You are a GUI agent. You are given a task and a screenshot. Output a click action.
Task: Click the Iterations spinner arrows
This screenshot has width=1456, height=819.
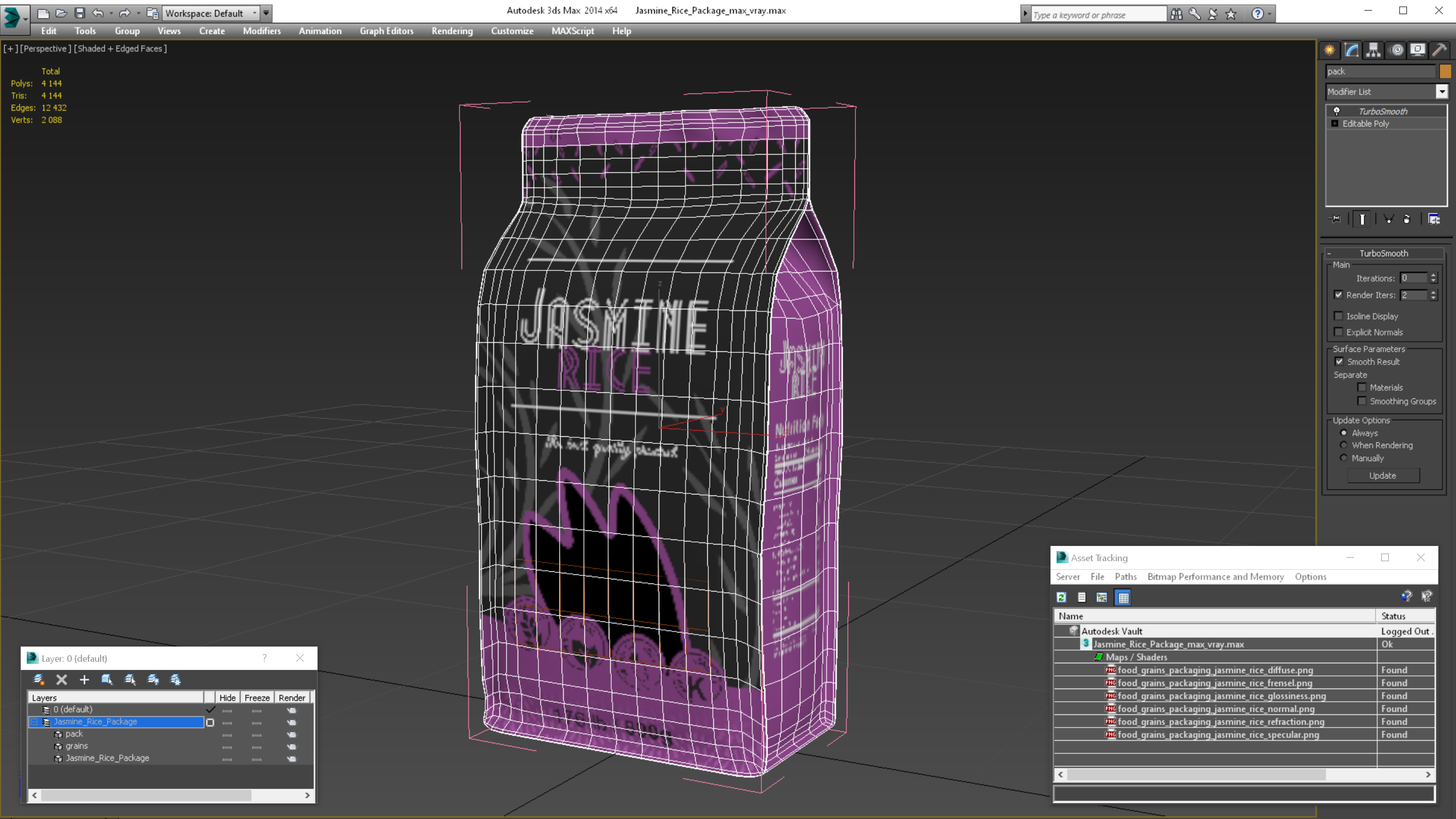point(1433,278)
